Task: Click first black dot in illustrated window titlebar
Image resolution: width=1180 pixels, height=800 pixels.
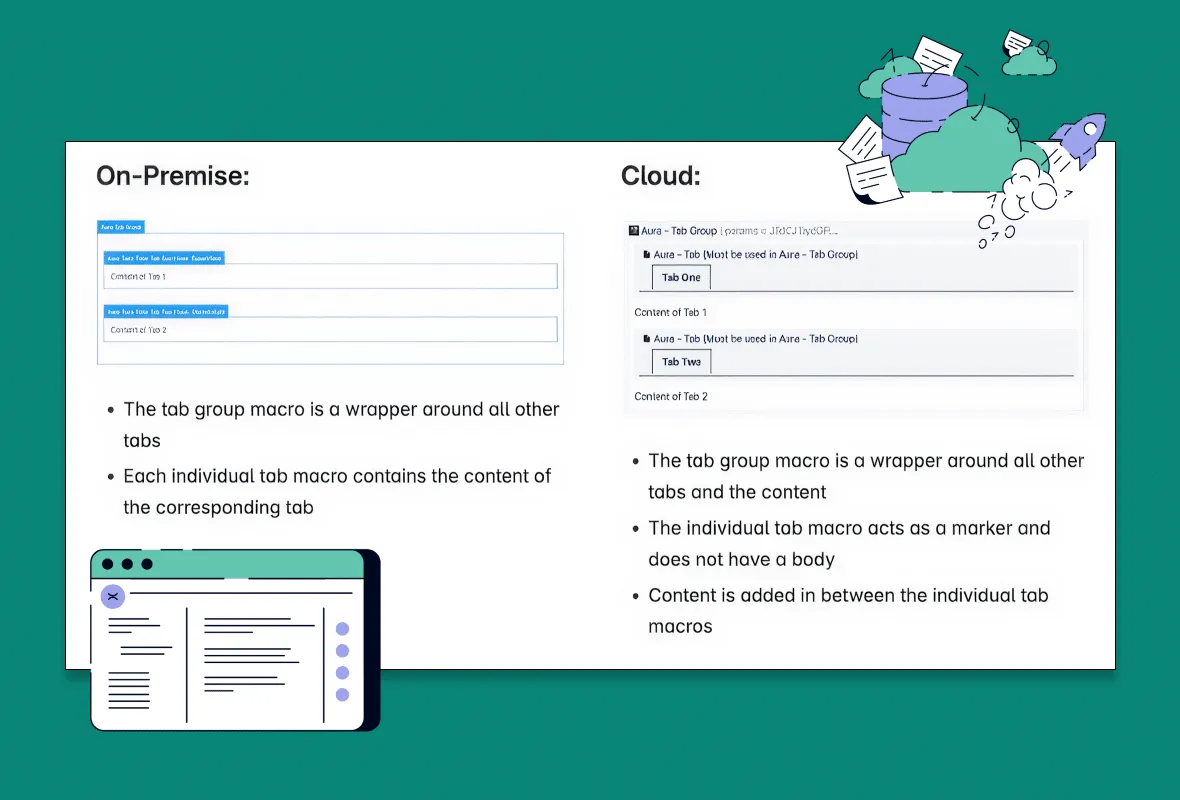Action: (x=108, y=564)
